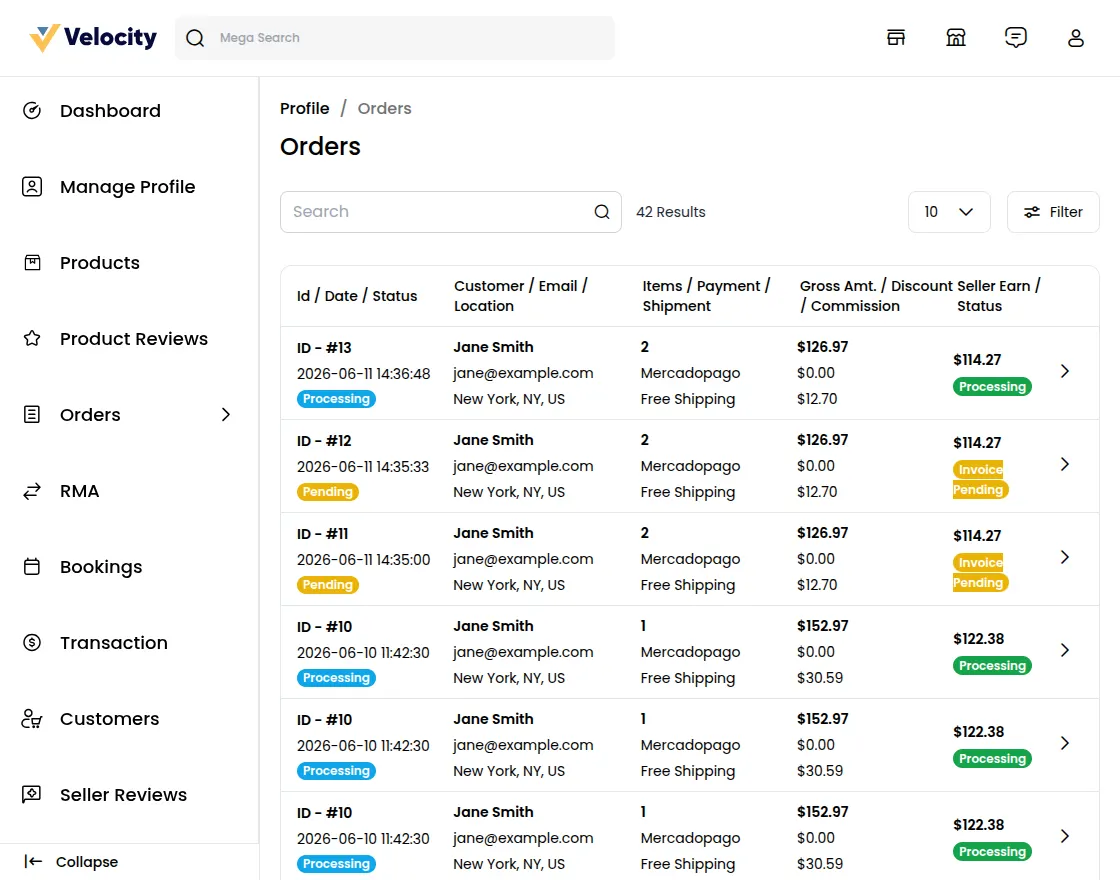Image resolution: width=1120 pixels, height=880 pixels.
Task: Open order #12 details chevron
Action: 1065,464
